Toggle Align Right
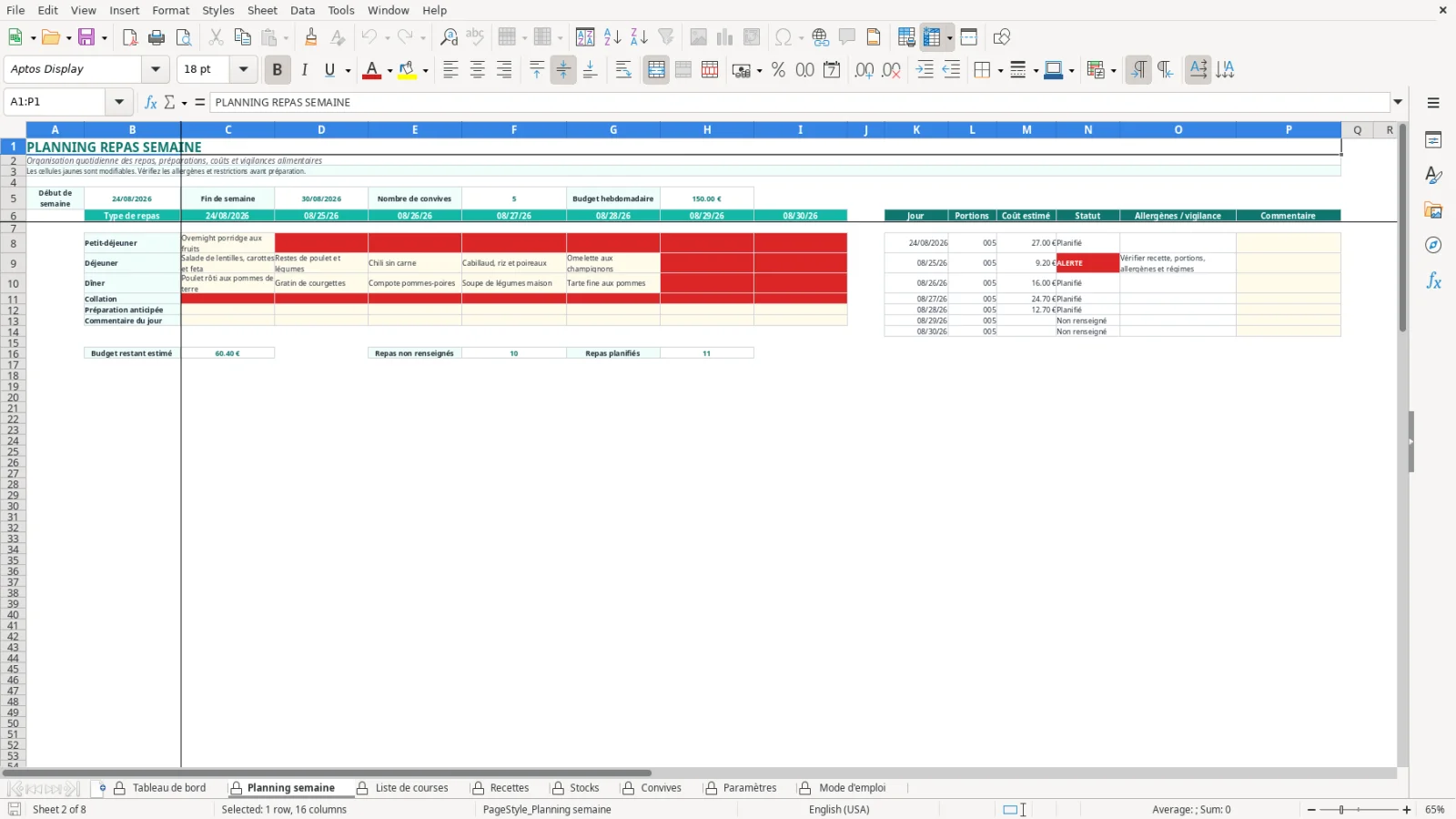 click(504, 70)
